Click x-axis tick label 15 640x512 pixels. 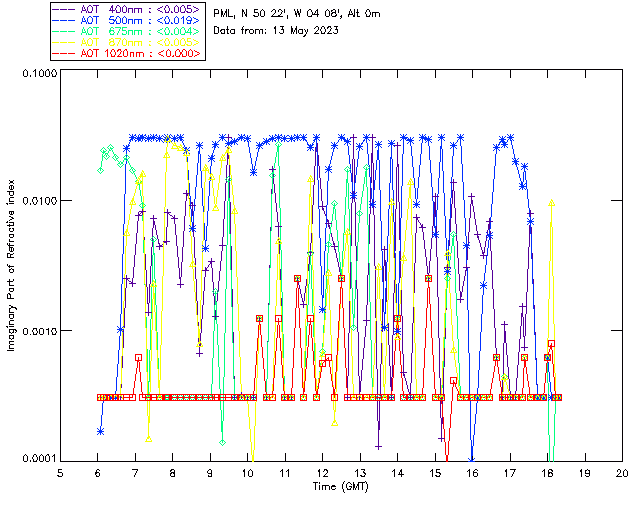(435, 473)
